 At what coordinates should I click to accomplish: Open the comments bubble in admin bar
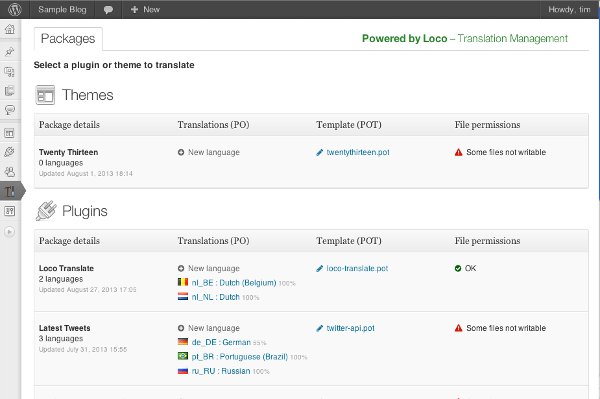point(108,10)
